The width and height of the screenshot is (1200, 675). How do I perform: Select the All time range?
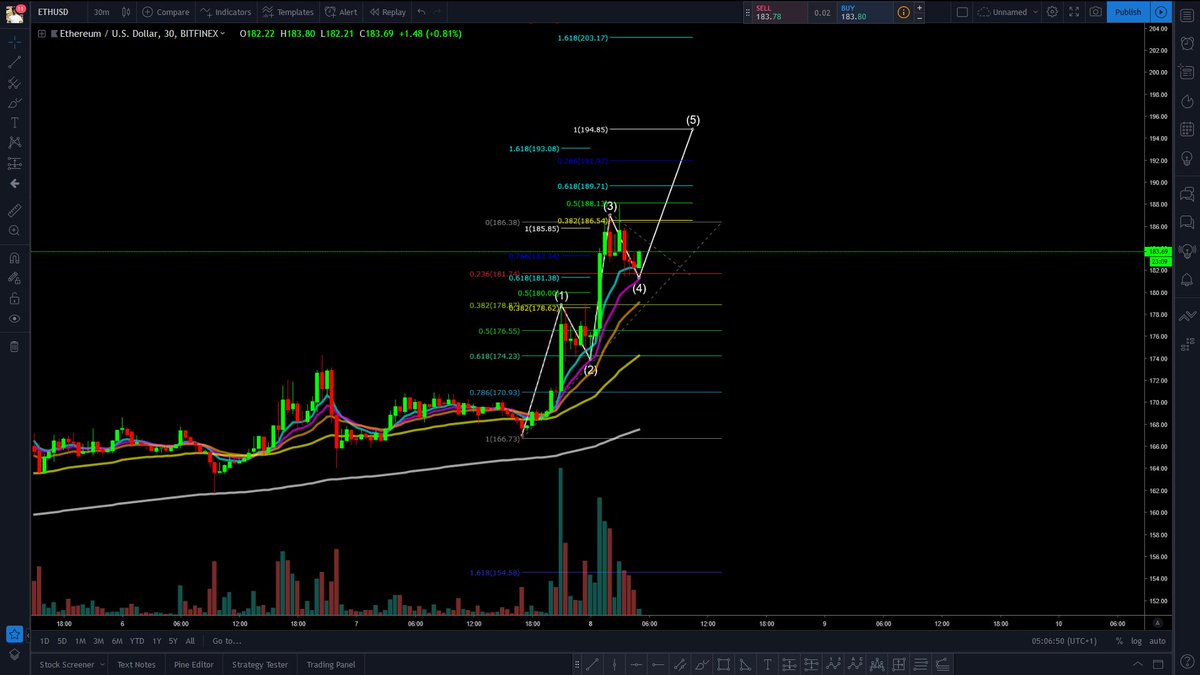[190, 641]
